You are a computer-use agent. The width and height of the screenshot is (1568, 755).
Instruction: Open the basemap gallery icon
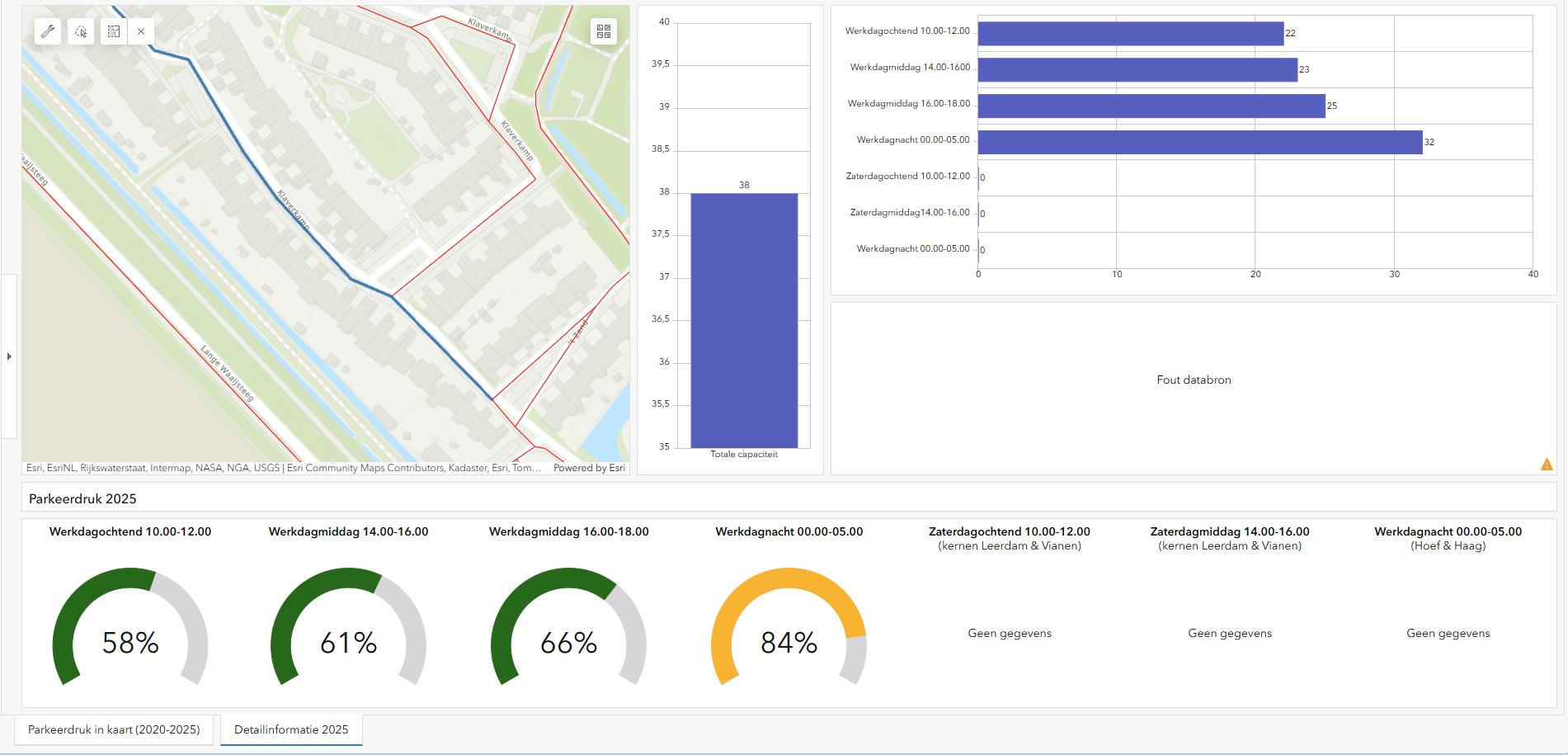(604, 31)
